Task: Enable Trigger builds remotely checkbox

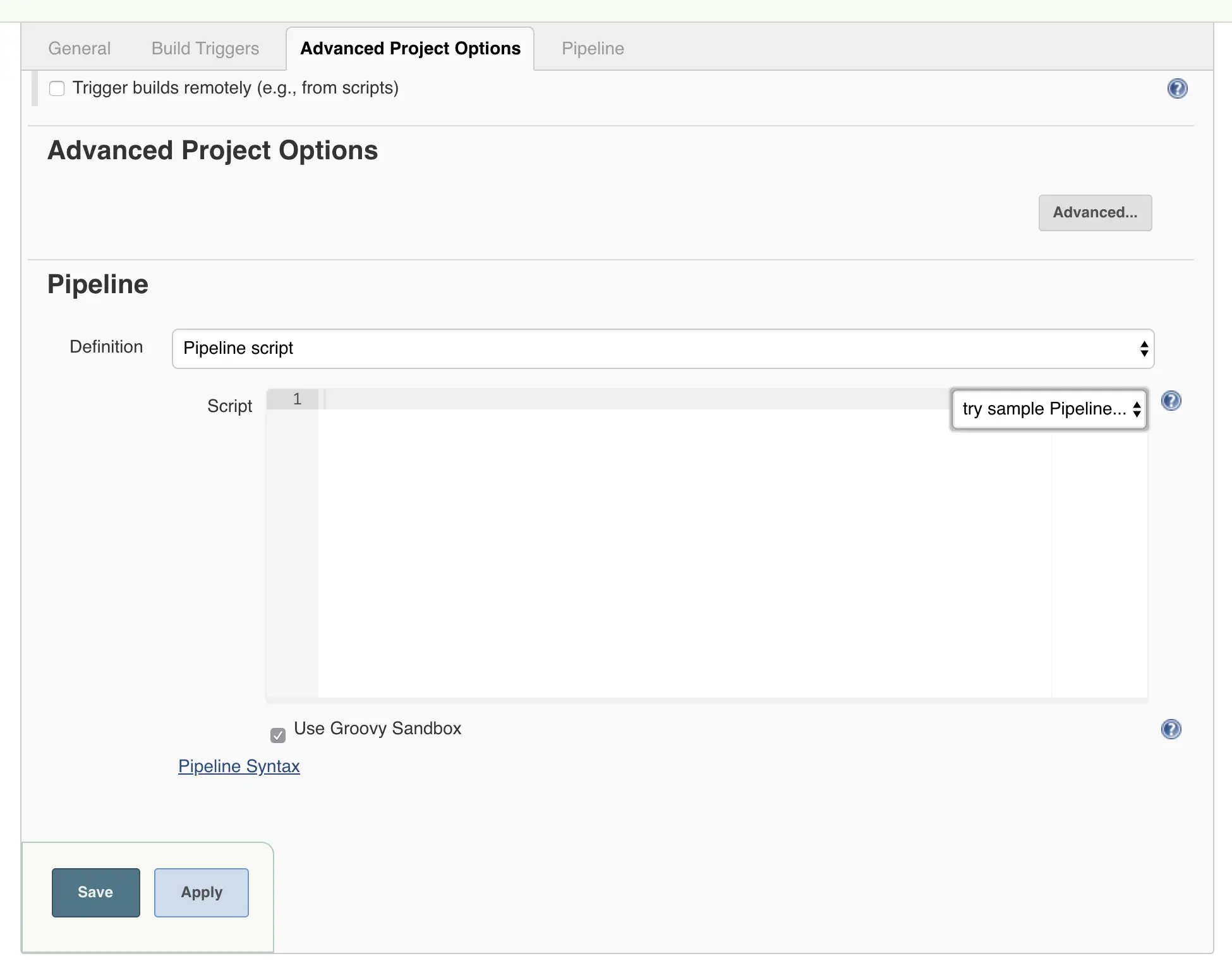Action: click(x=56, y=89)
